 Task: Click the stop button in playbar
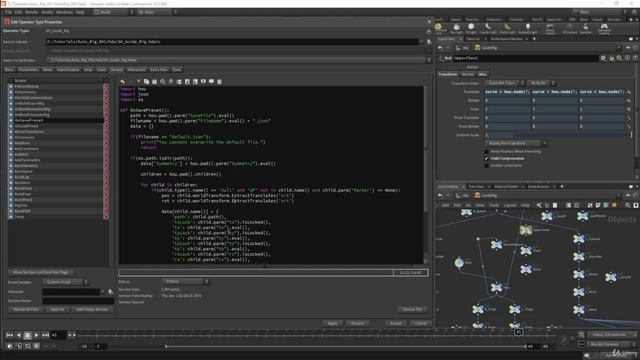click(27, 335)
